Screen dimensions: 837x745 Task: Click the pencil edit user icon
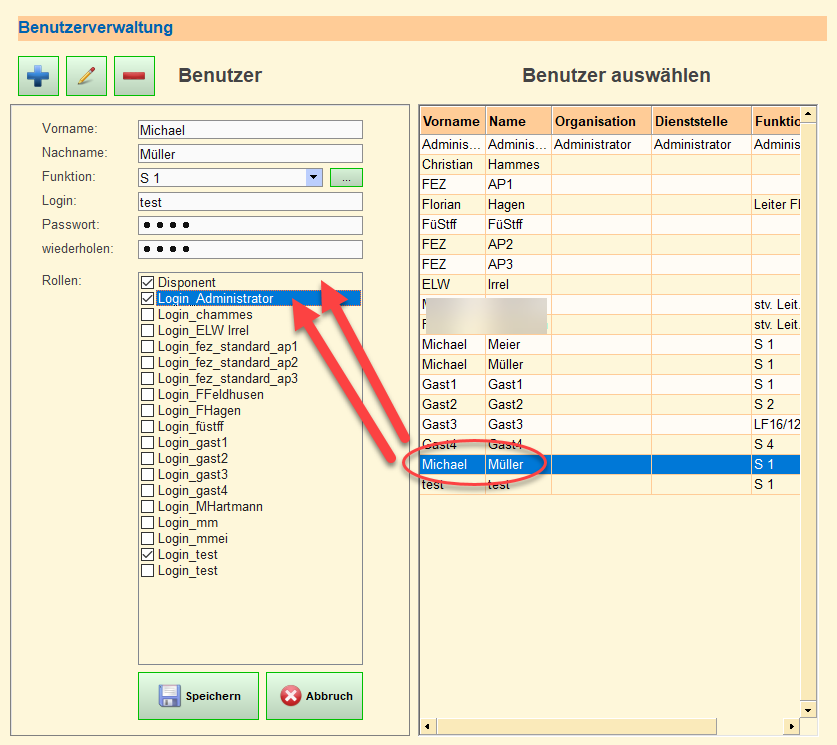coord(86,76)
